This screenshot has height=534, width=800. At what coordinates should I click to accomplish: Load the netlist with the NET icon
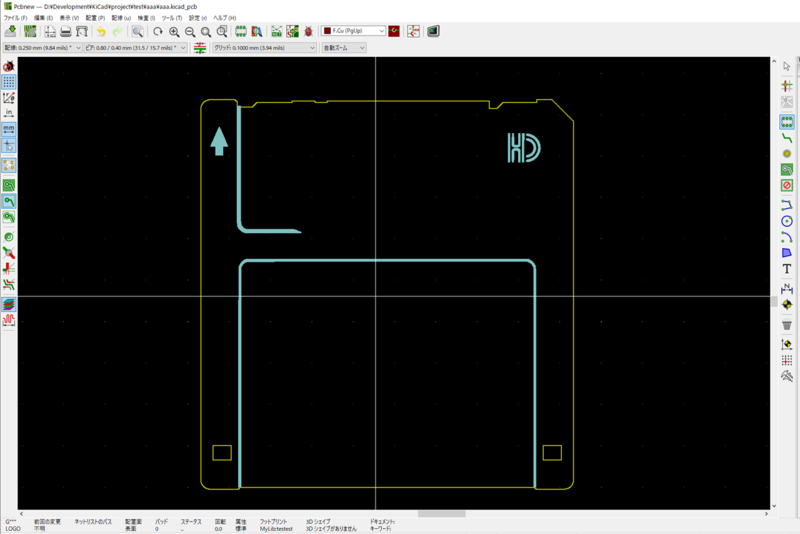(277, 32)
